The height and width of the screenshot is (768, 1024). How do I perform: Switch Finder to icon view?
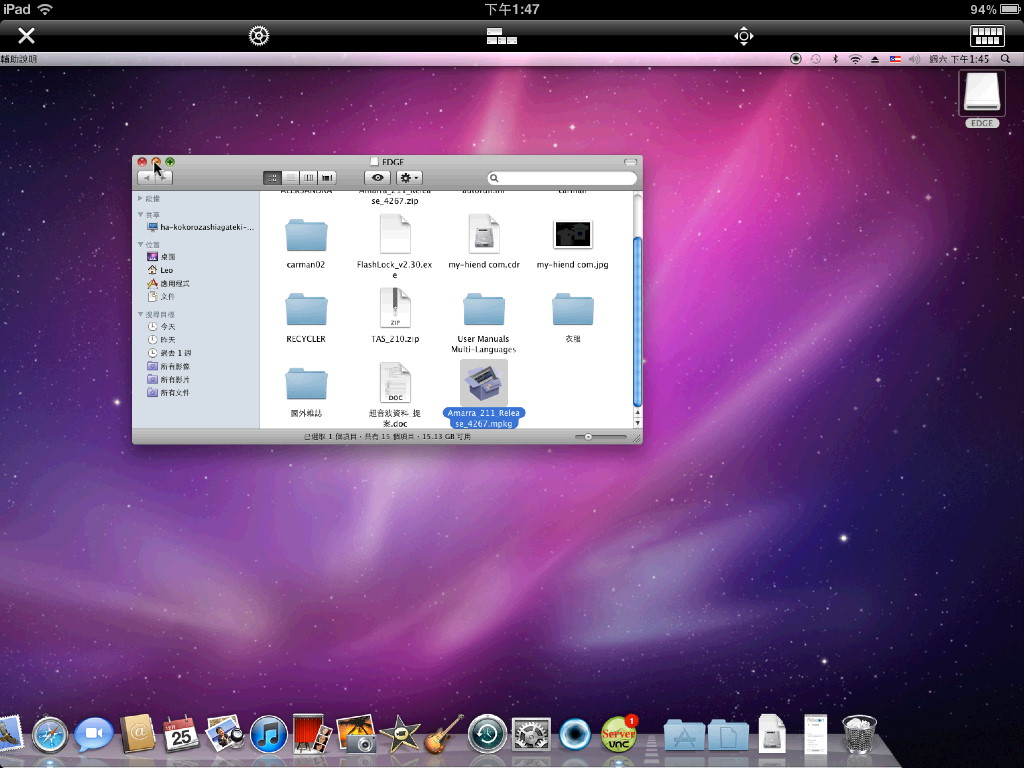click(x=272, y=178)
